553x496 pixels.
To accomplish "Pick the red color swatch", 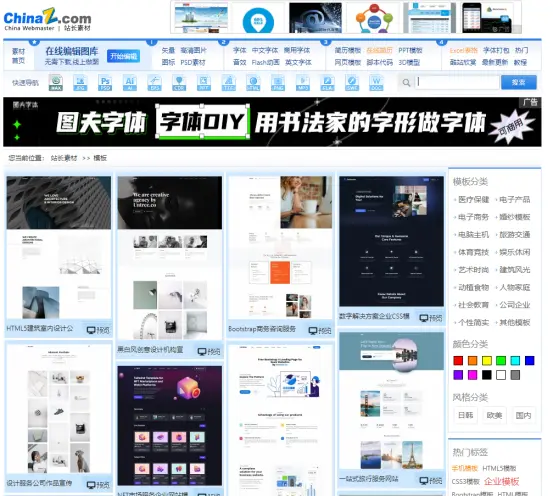I will [x=458, y=360].
